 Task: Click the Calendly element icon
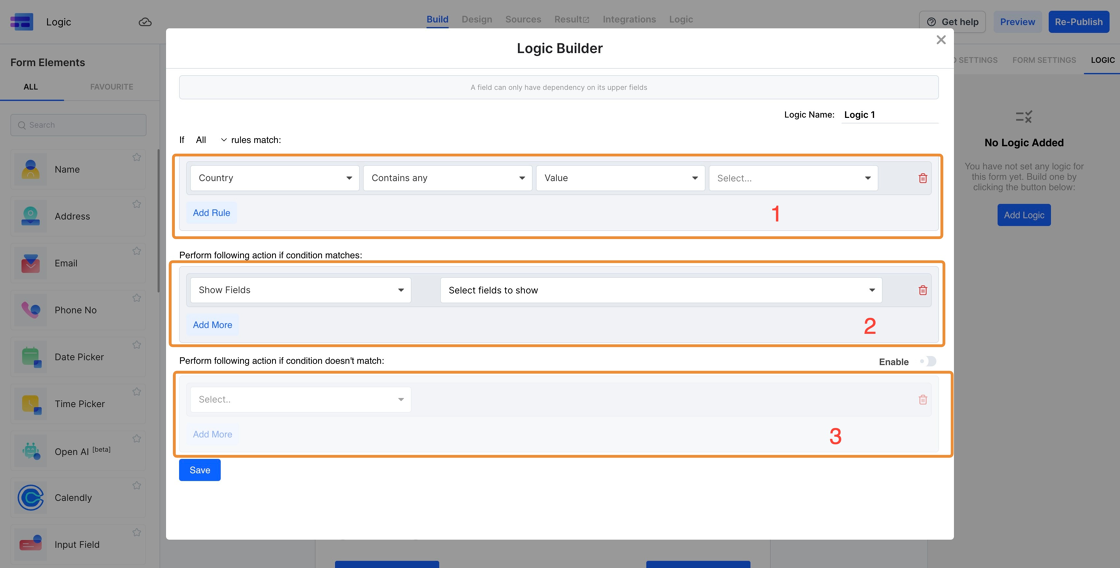pyautogui.click(x=31, y=497)
